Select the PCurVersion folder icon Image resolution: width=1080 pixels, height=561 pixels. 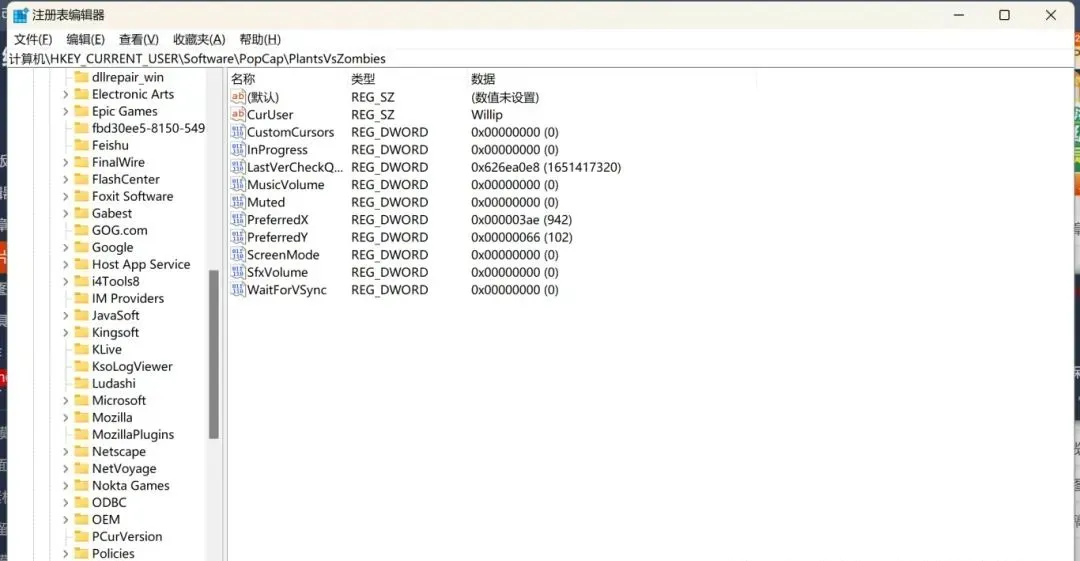(81, 536)
